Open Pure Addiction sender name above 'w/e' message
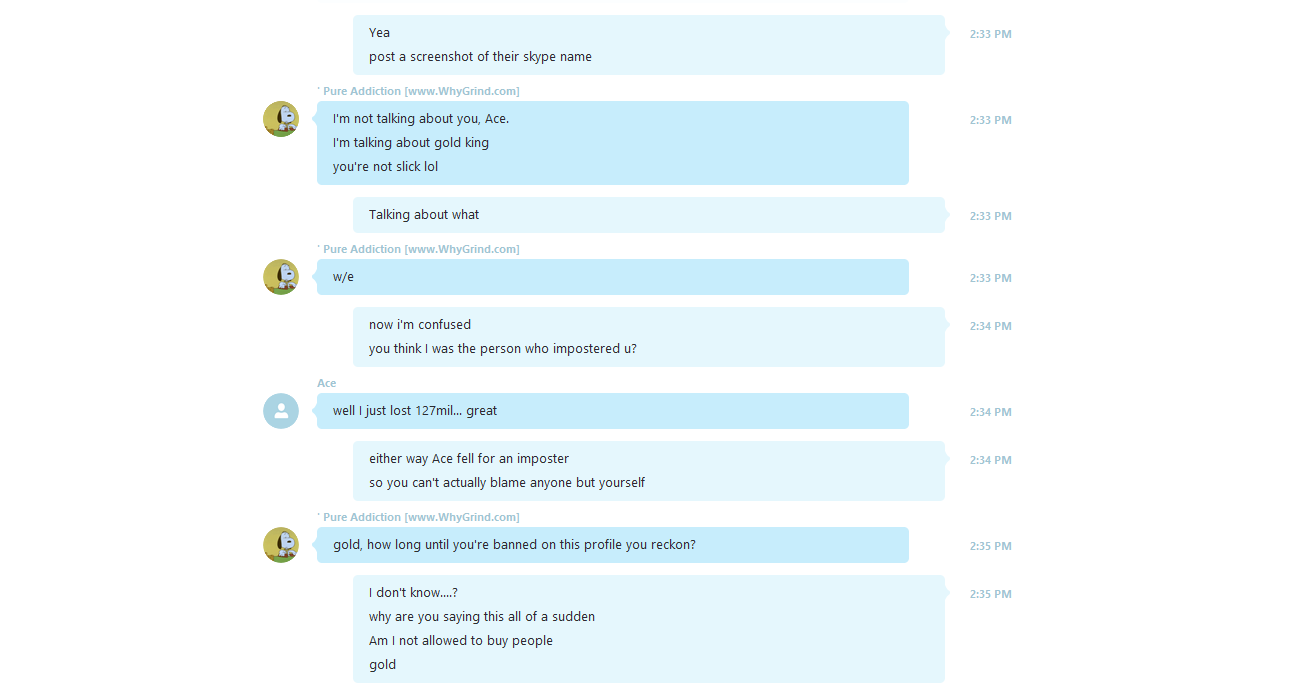The width and height of the screenshot is (1300, 685). [x=418, y=249]
